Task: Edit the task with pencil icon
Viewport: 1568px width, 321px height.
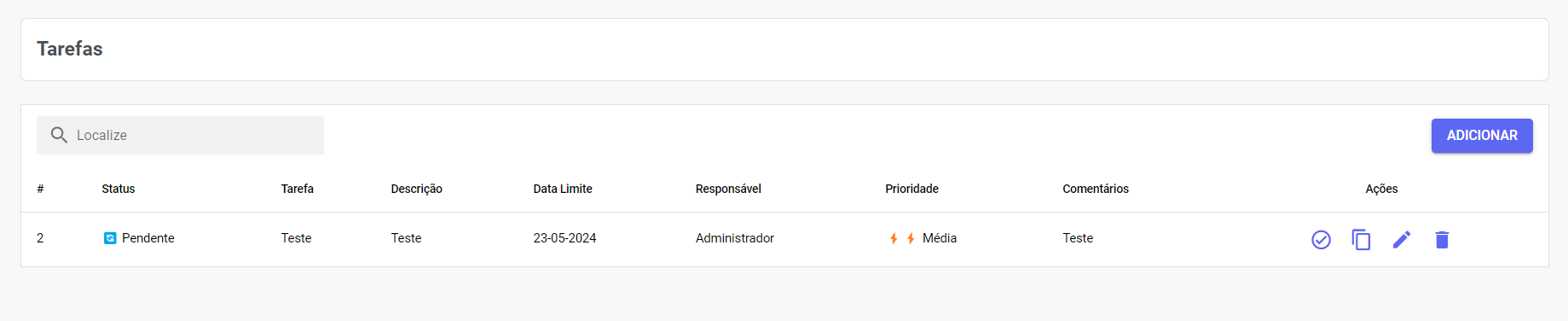Action: click(x=1401, y=240)
